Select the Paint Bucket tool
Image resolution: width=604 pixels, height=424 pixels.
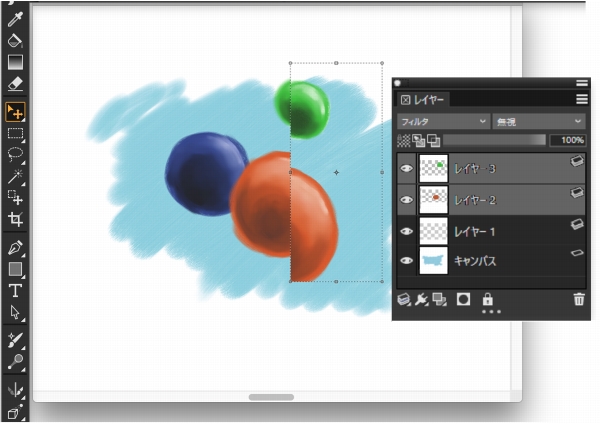(x=15, y=41)
